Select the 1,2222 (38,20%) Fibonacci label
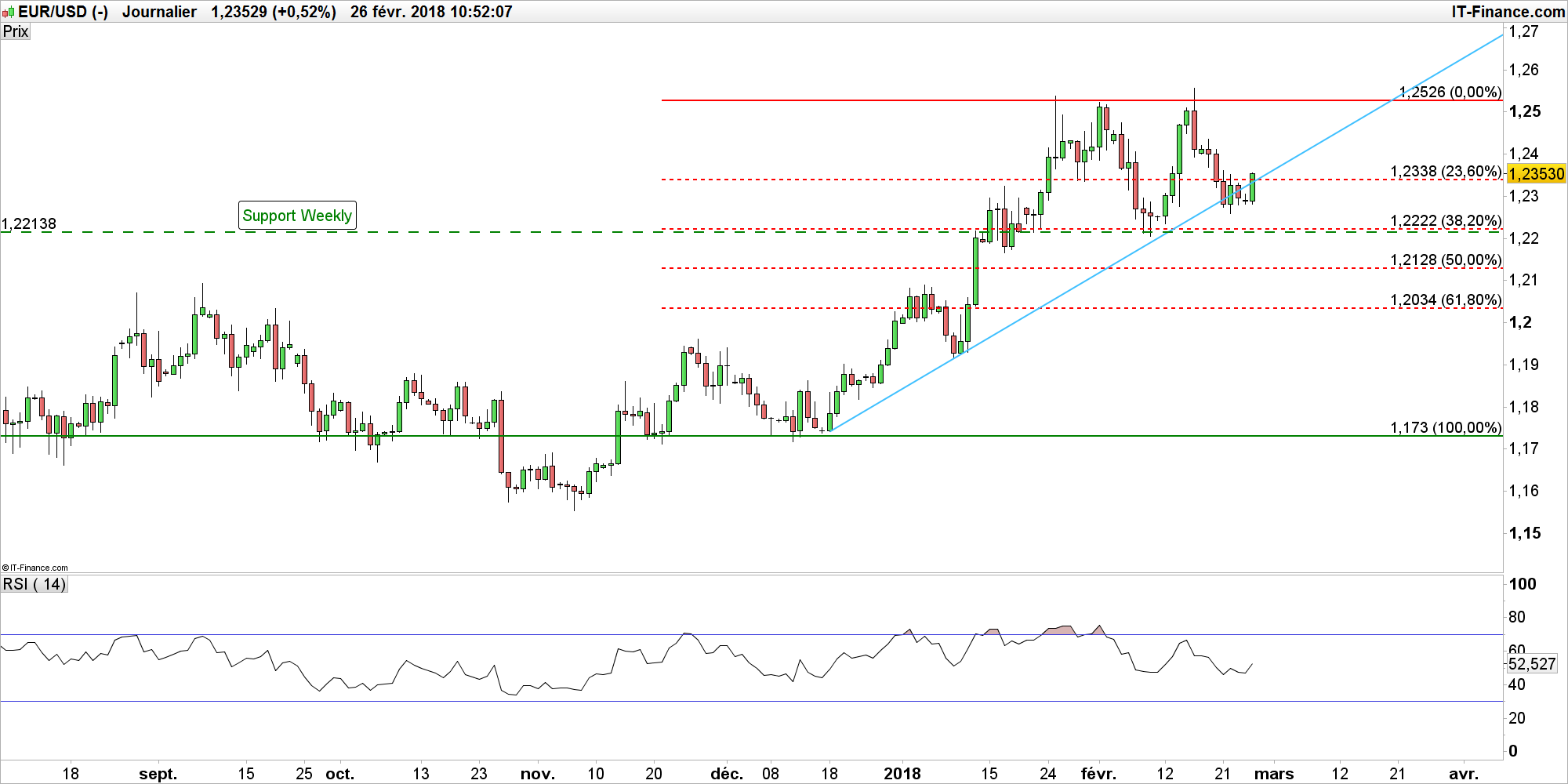This screenshot has height=784, width=1568. tap(1446, 220)
